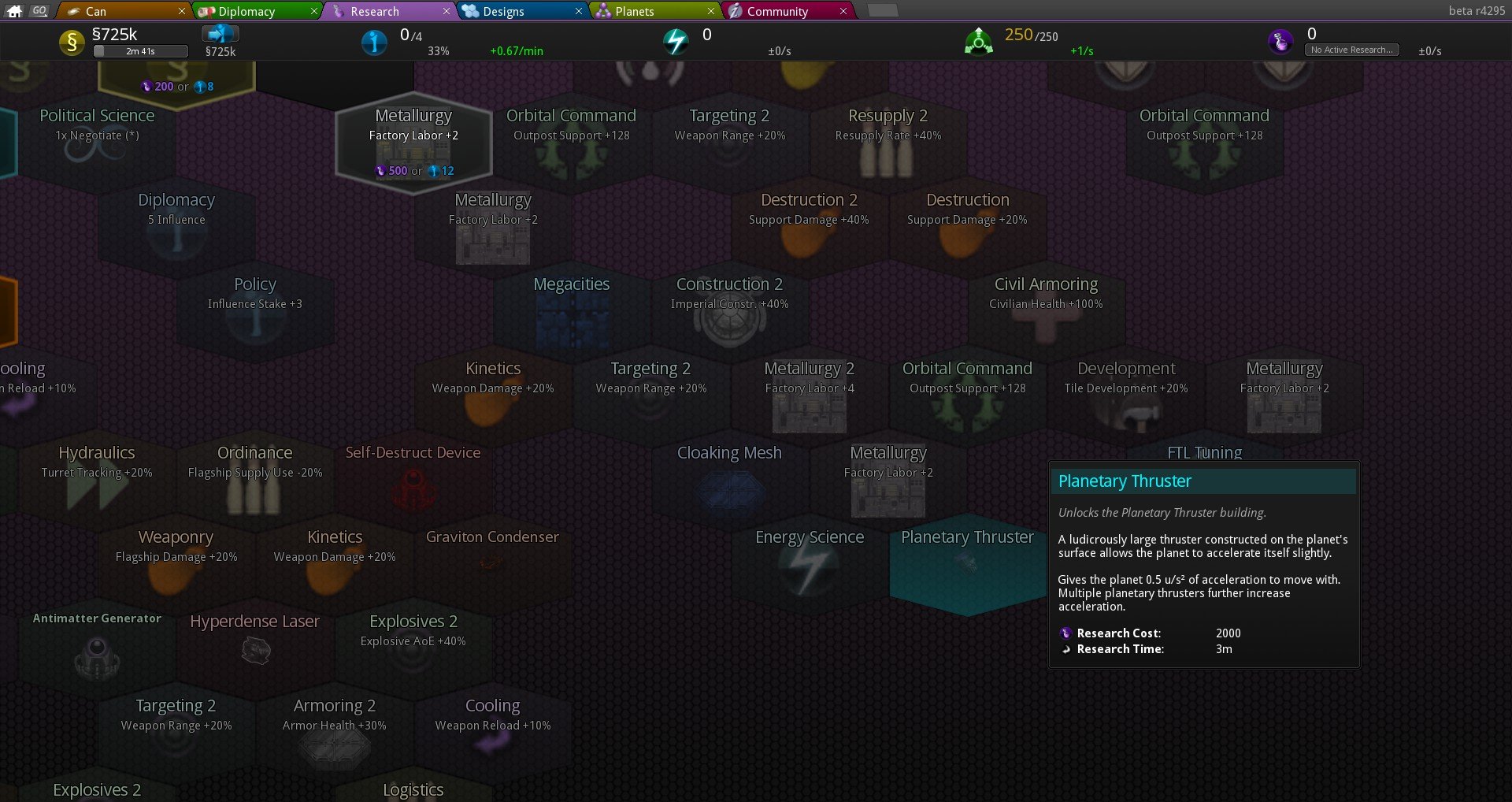Click the home icon in tab bar
This screenshot has width=1512, height=802.
coord(14,11)
